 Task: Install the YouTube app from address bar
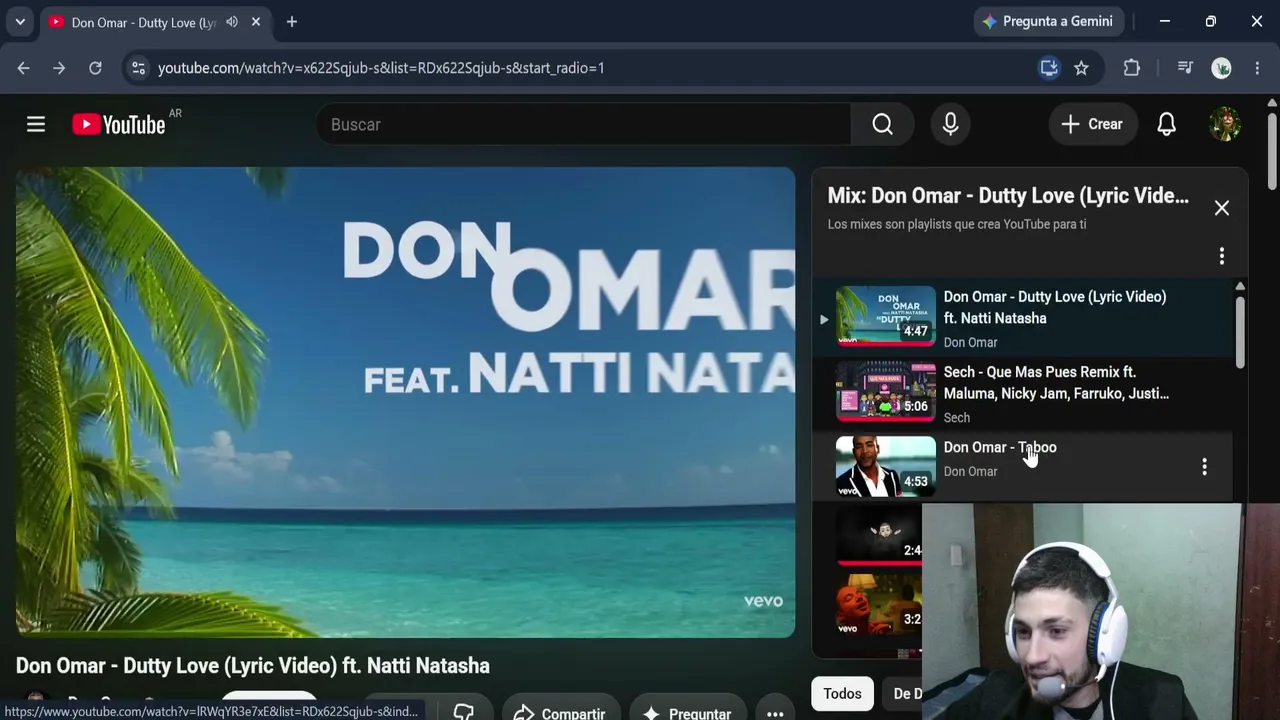point(1049,68)
